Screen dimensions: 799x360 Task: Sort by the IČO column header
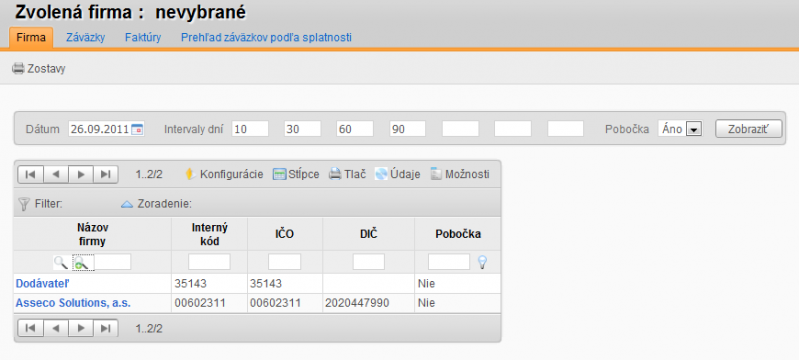pos(285,234)
